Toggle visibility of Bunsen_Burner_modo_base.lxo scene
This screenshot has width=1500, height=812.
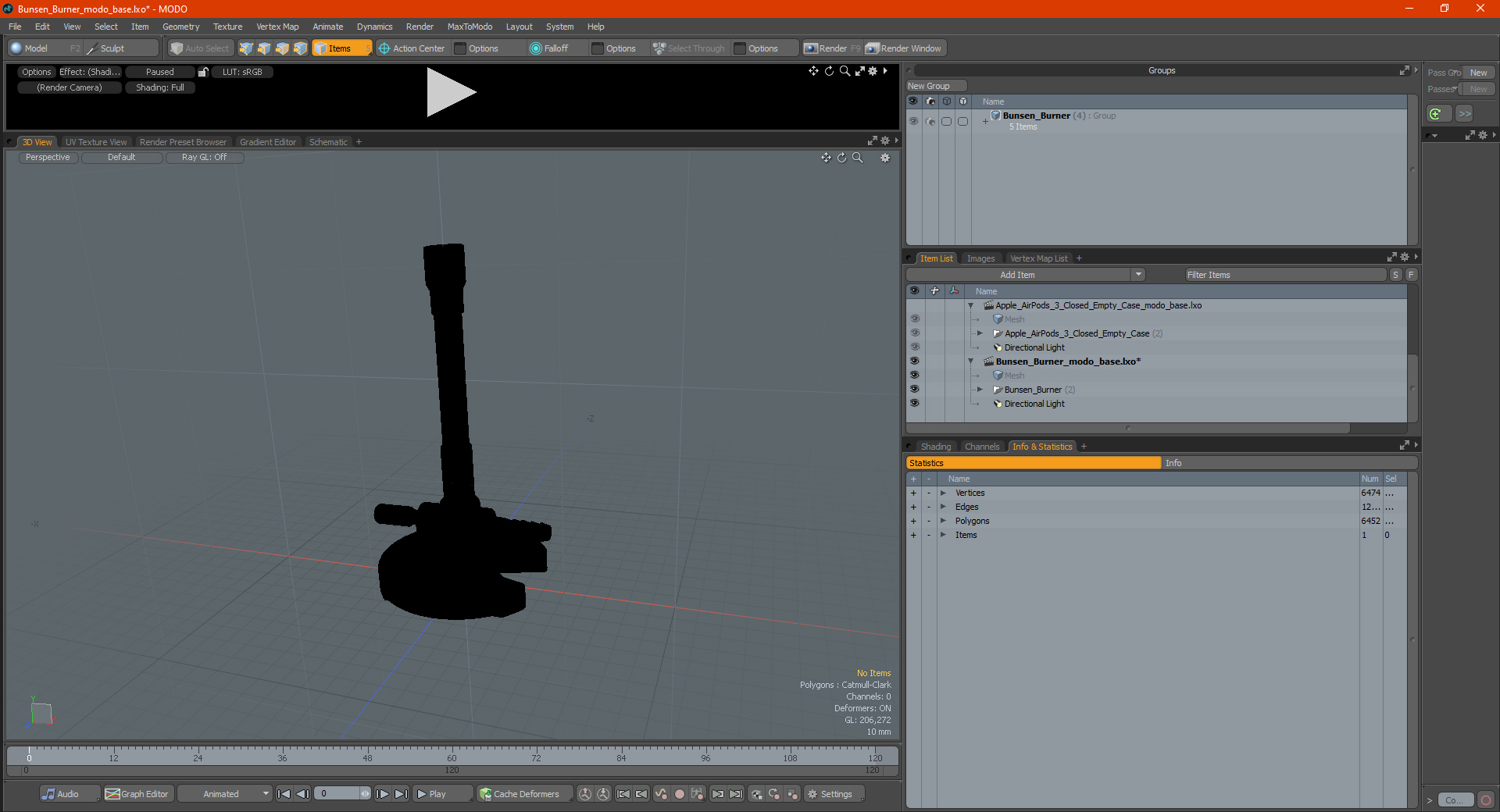(x=915, y=361)
